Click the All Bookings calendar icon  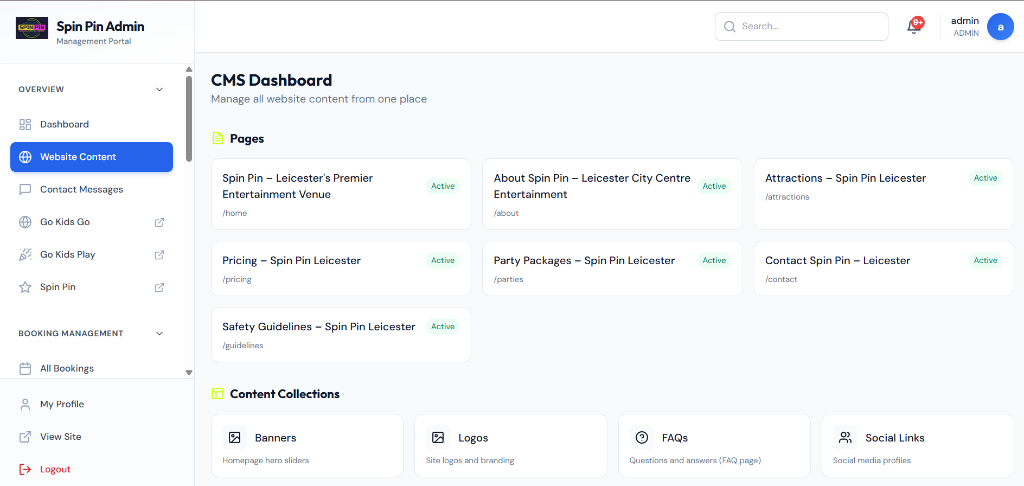[25, 368]
